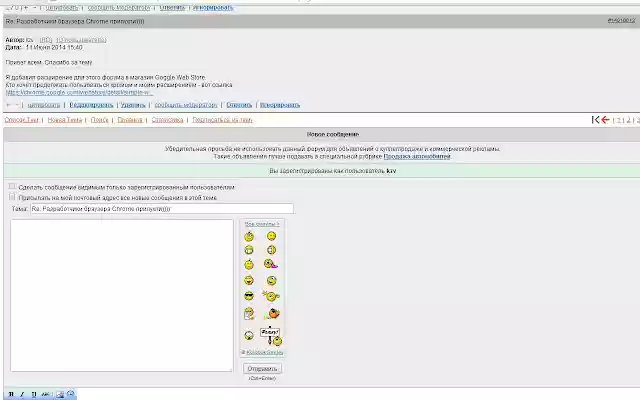Insert the sunglasses smiley into the message
The width and height of the screenshot is (640, 400).
point(249,296)
